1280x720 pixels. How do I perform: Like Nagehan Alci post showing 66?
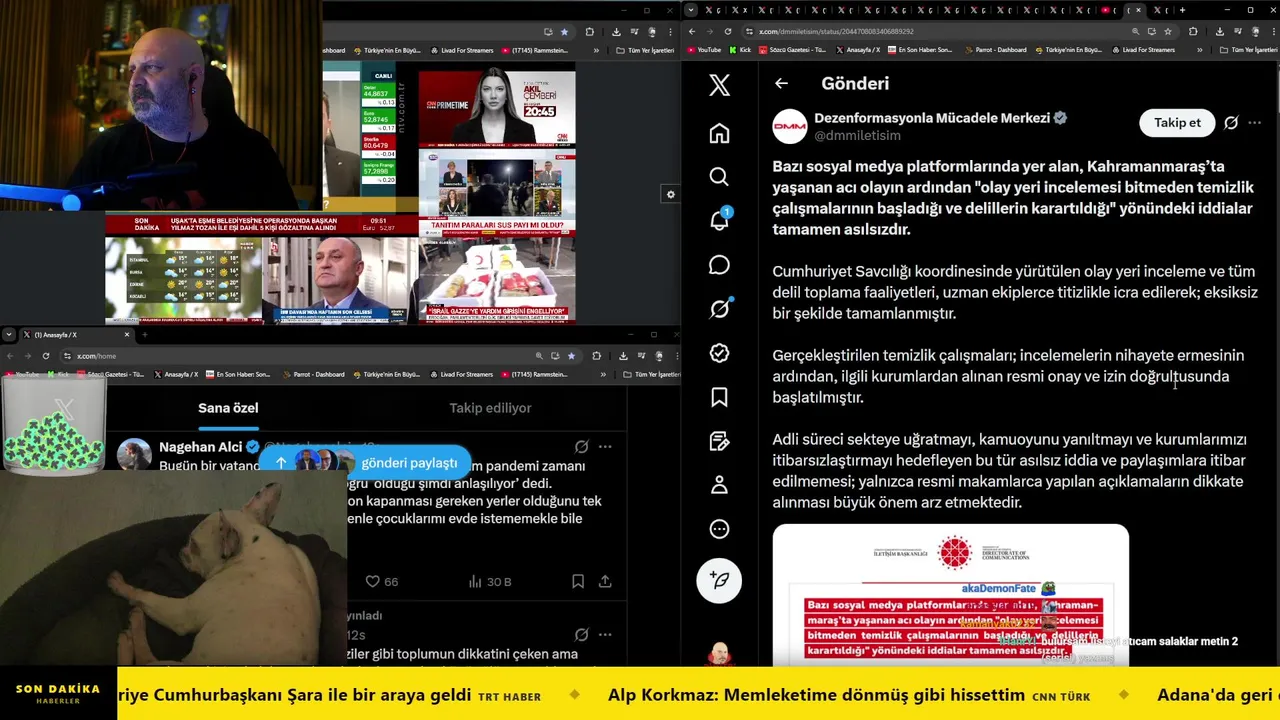click(381, 581)
